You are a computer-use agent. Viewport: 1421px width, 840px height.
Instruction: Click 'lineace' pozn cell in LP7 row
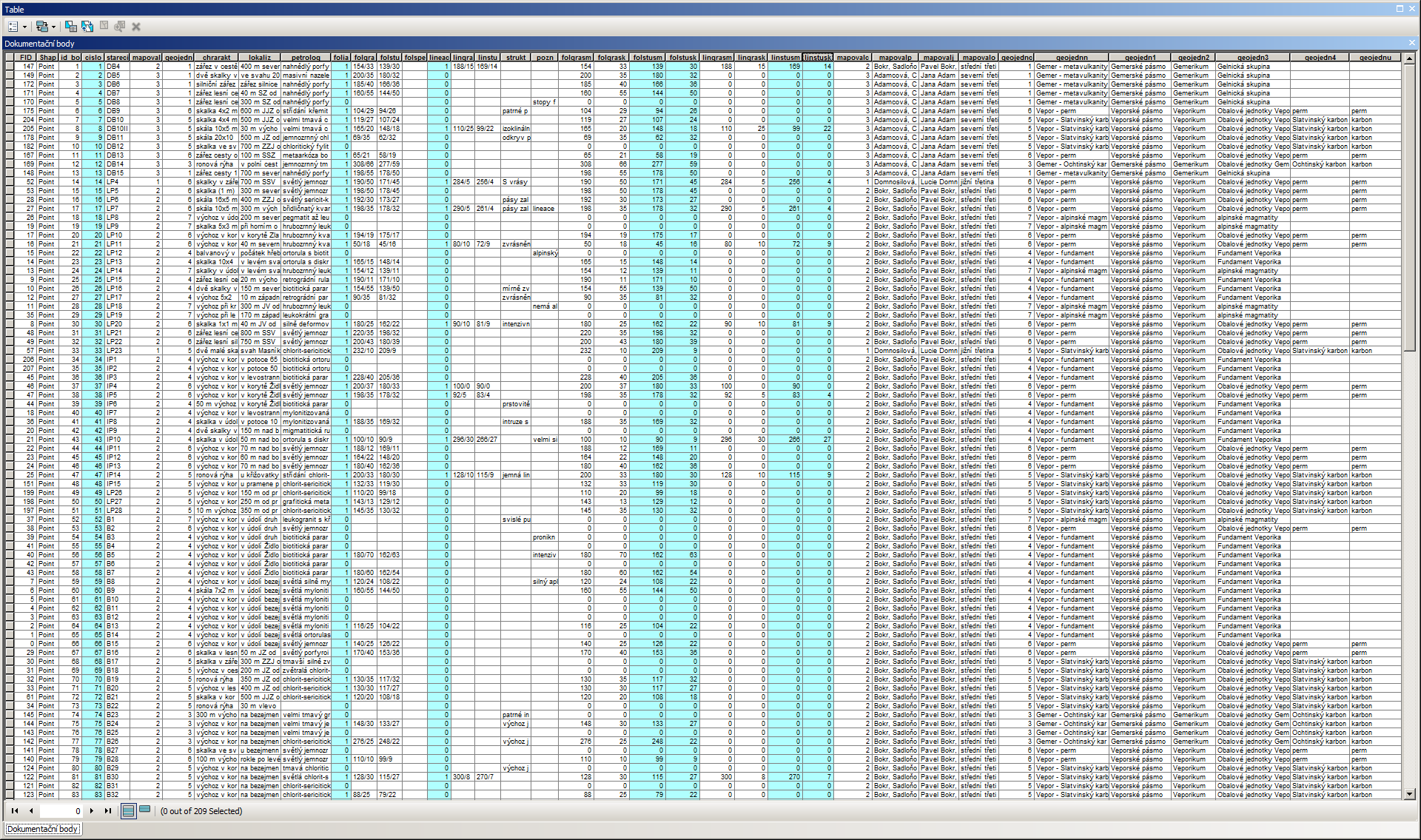545,209
